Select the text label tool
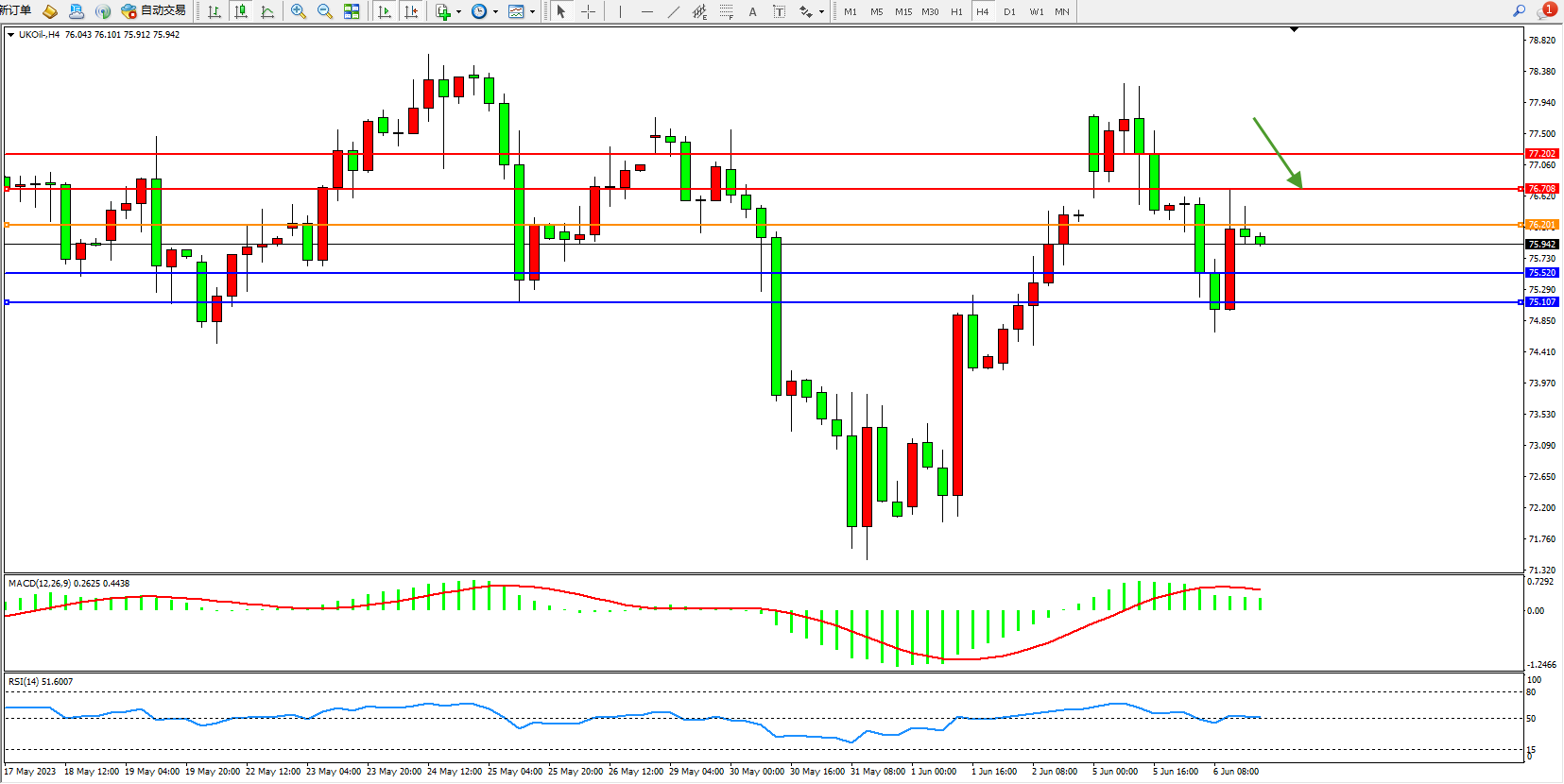This screenshot has width=1564, height=784. tap(752, 11)
